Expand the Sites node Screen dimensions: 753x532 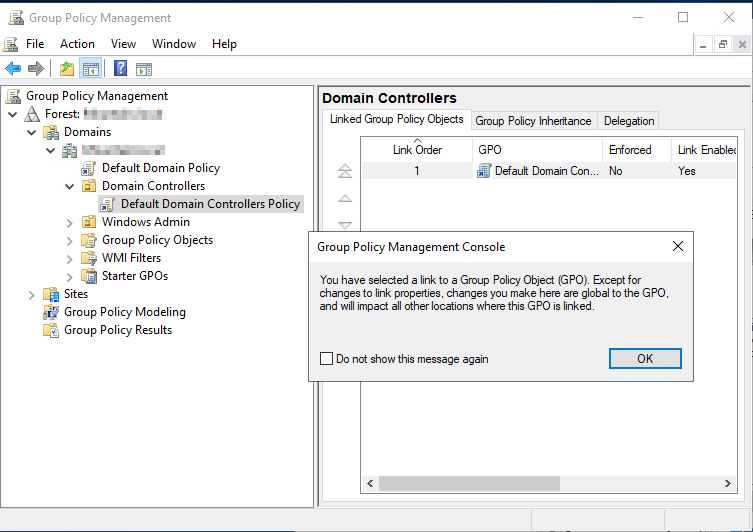click(32, 295)
